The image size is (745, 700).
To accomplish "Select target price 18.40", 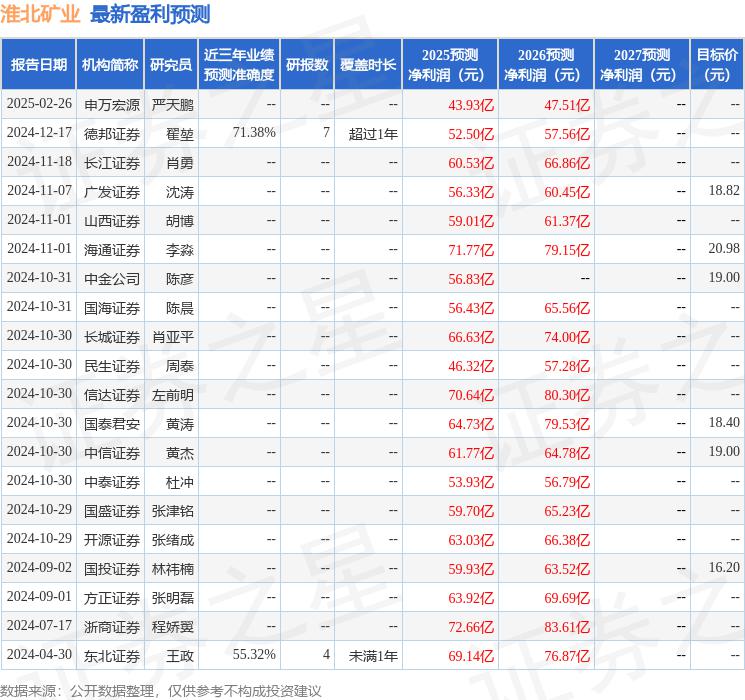I will 724,422.
